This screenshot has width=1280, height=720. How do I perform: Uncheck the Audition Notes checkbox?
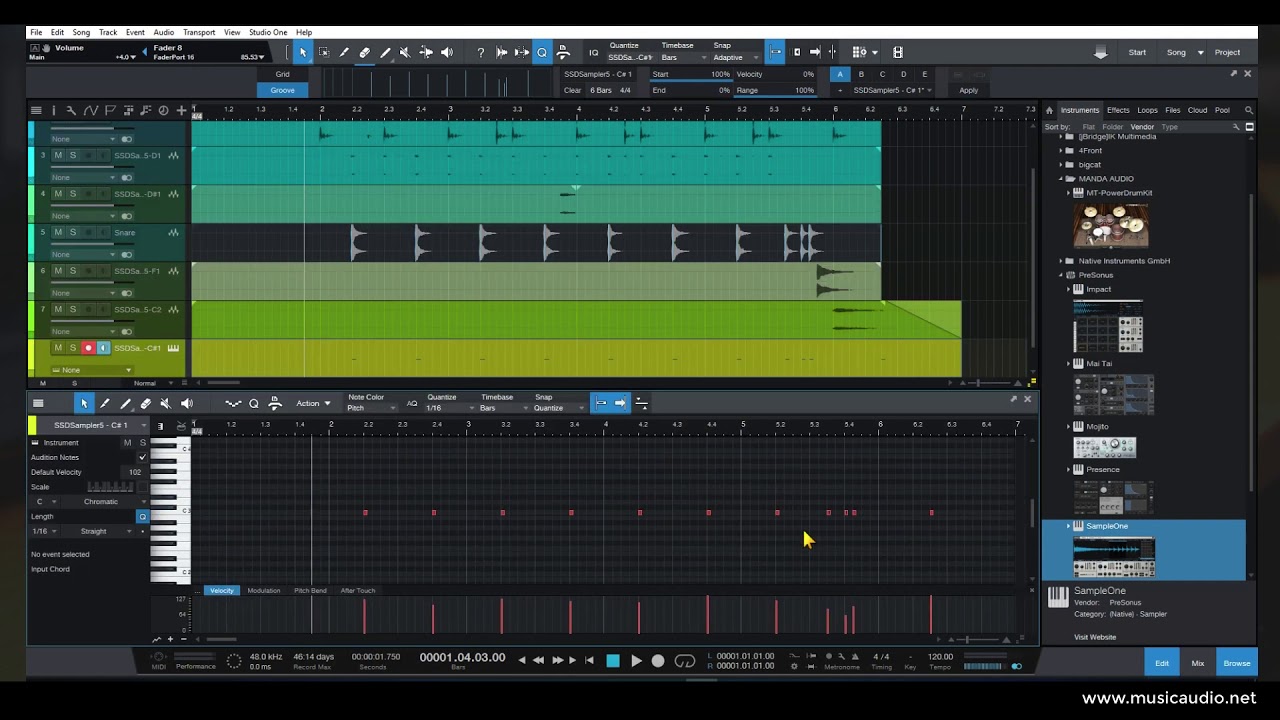click(142, 457)
